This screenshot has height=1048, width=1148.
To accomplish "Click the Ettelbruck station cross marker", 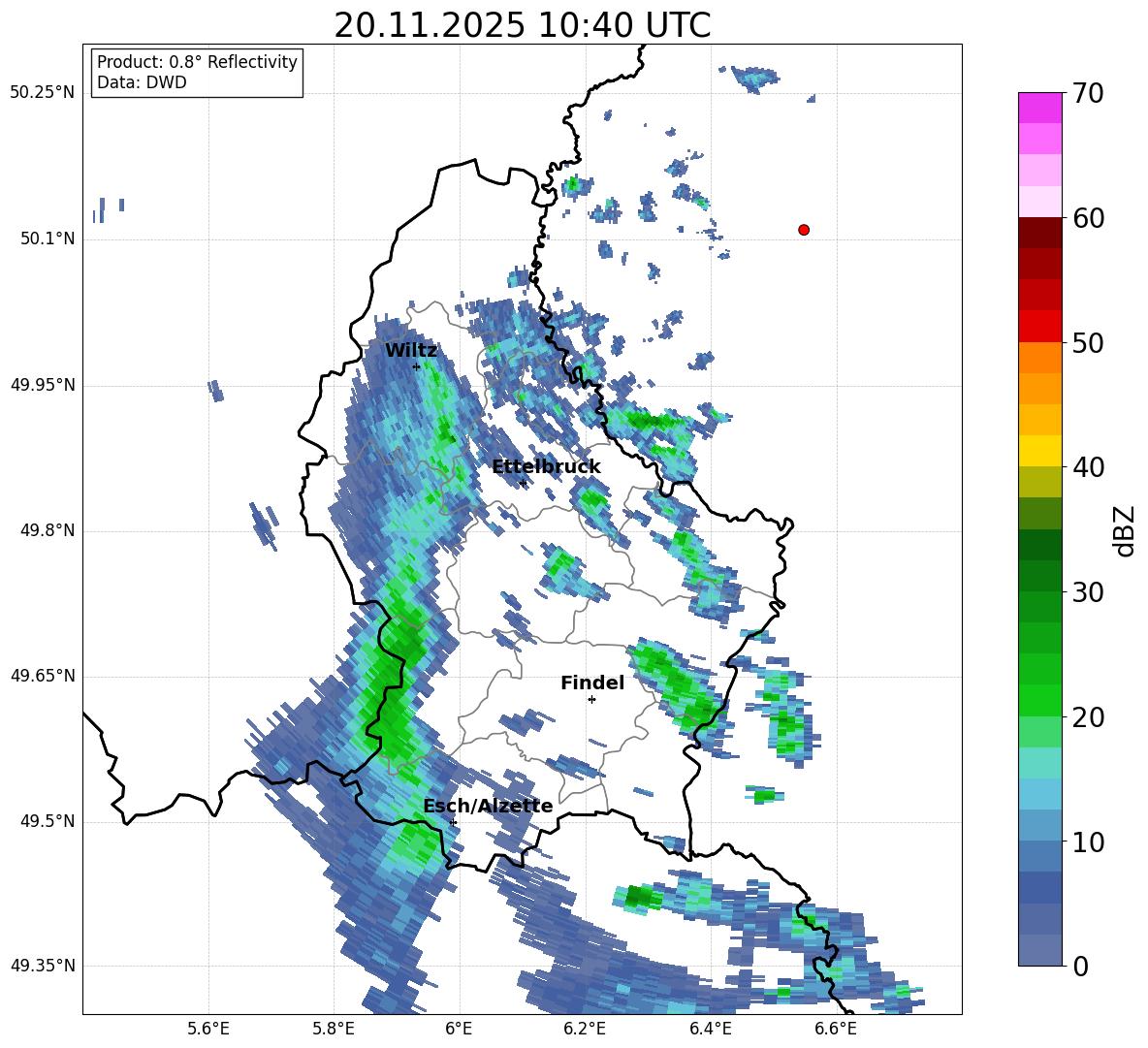I will [x=523, y=482].
